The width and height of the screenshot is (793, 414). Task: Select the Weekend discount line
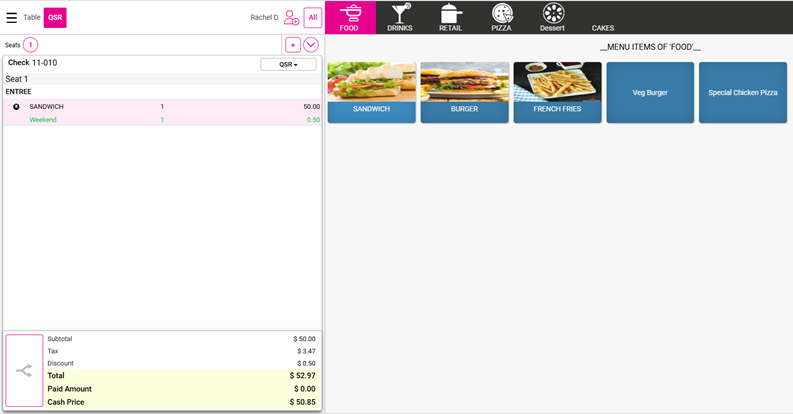[43, 119]
